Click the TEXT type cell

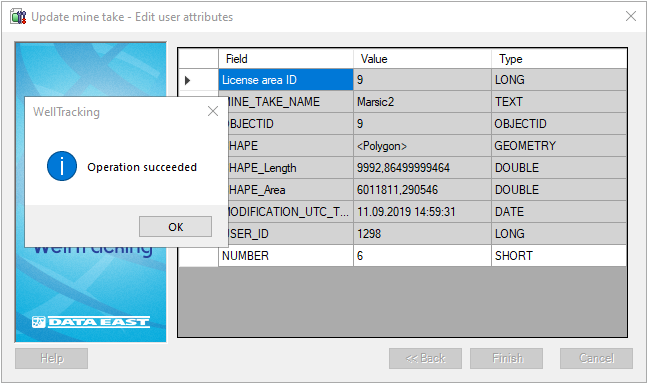(x=559, y=102)
